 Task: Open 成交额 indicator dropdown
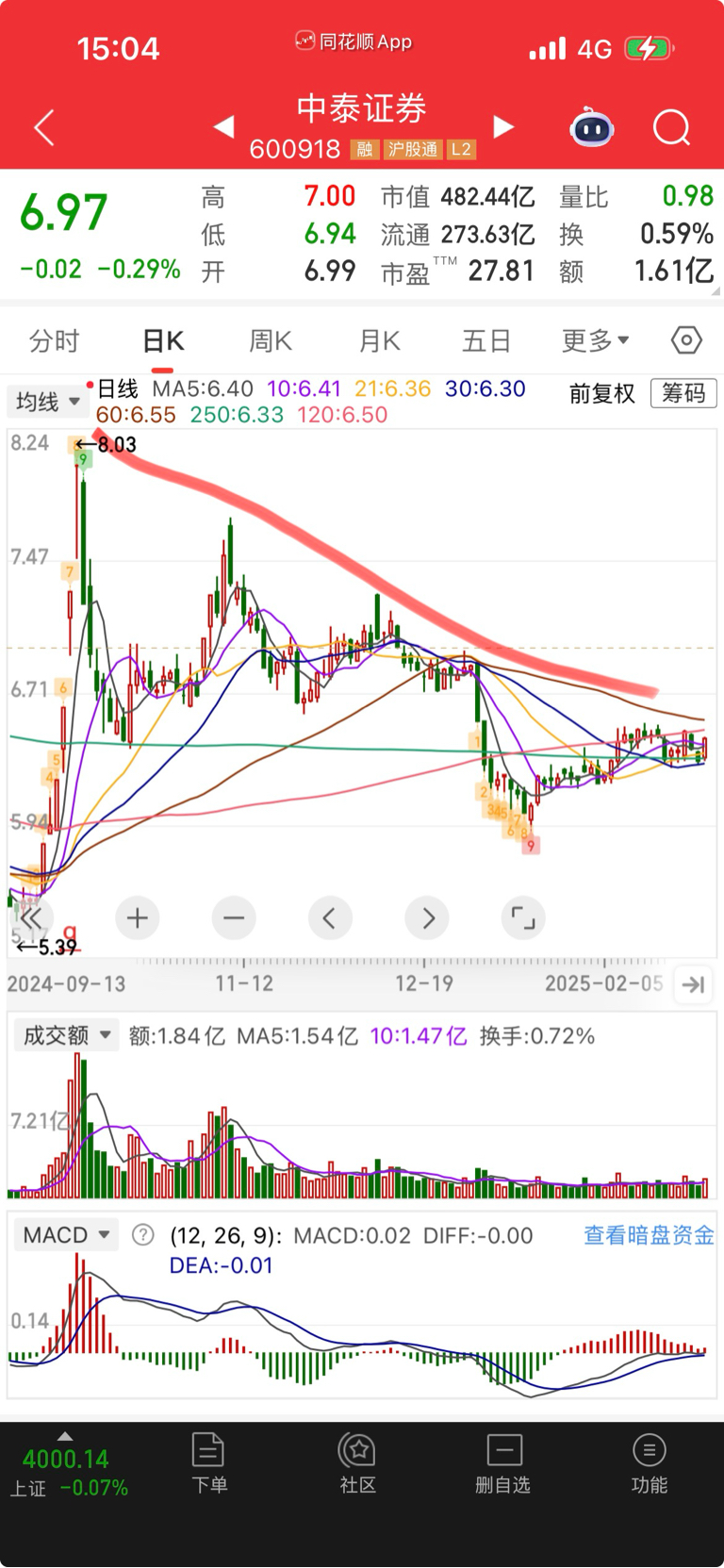click(x=65, y=1035)
